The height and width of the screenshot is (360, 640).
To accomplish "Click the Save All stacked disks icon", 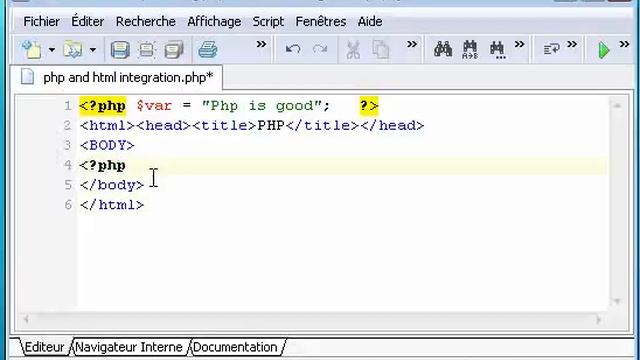I will [173, 50].
